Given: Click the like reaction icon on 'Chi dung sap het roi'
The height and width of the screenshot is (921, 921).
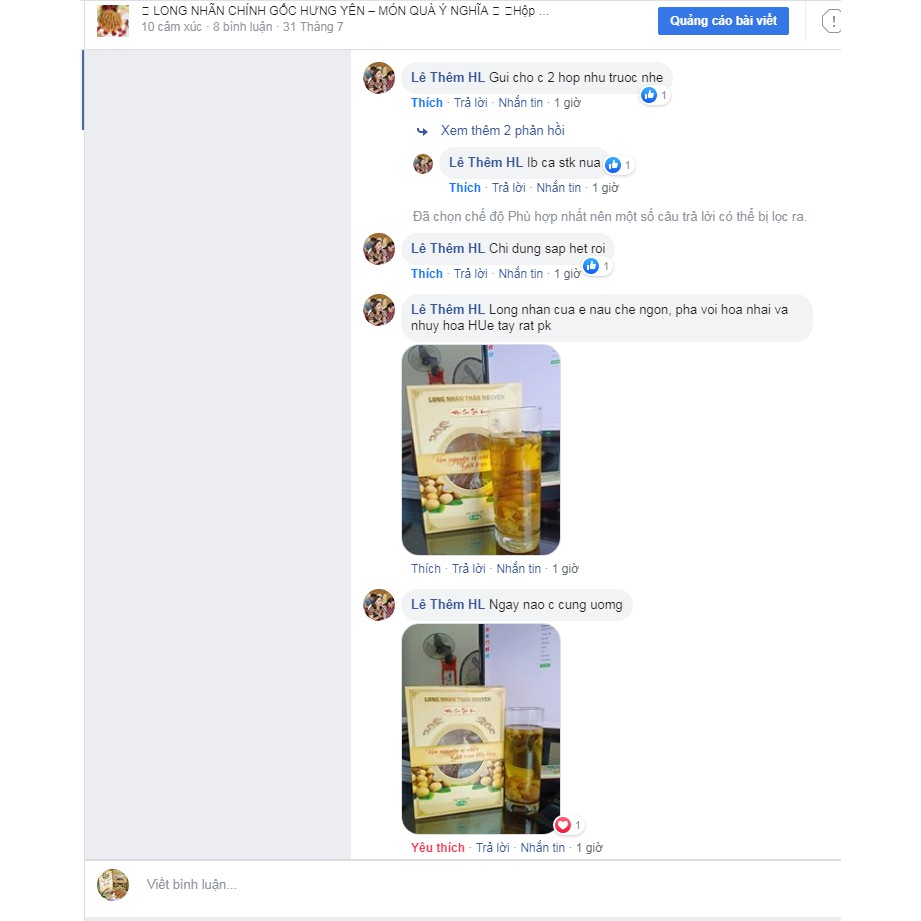Looking at the screenshot, I should tap(591, 266).
